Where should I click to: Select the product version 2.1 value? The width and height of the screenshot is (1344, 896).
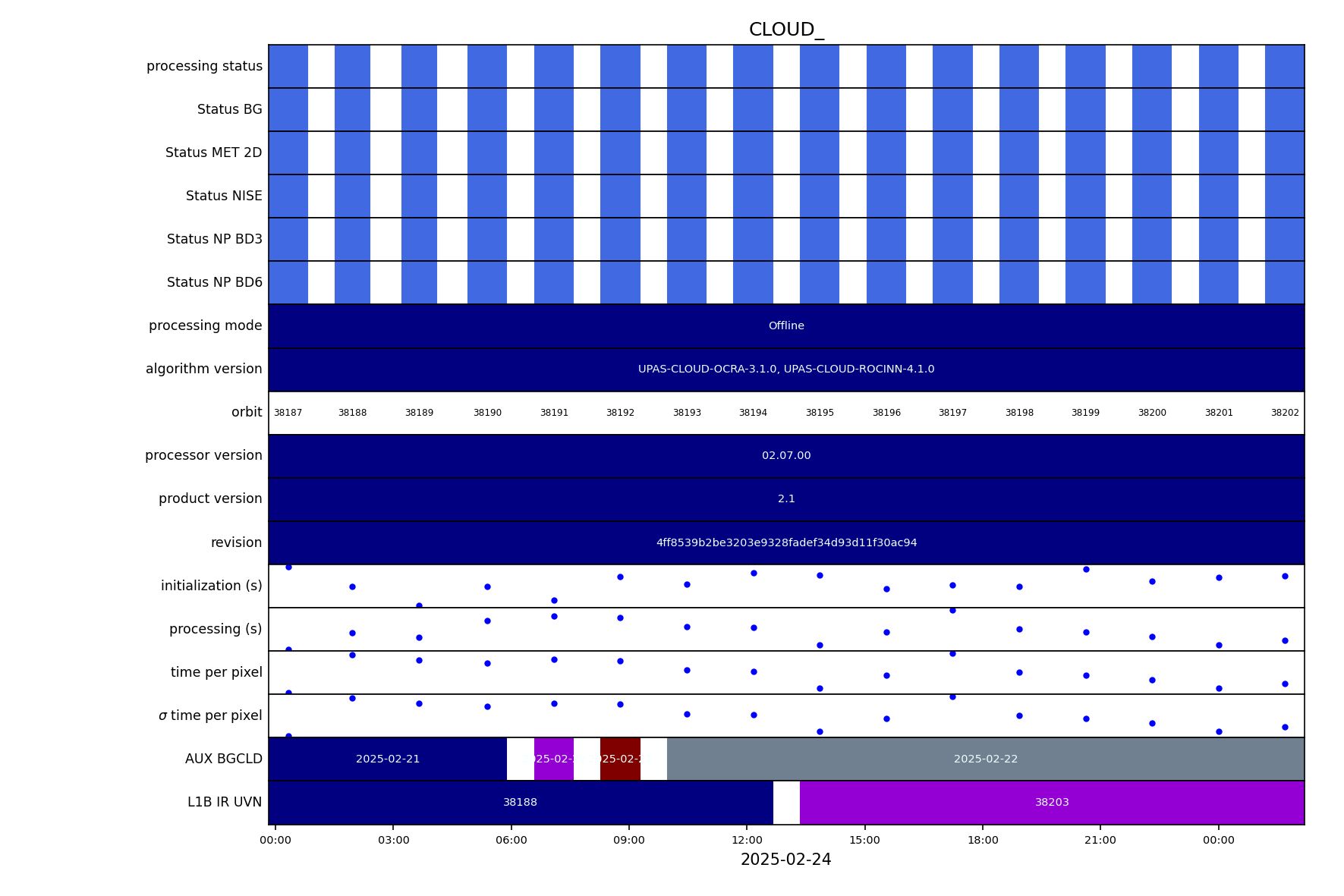click(x=785, y=499)
